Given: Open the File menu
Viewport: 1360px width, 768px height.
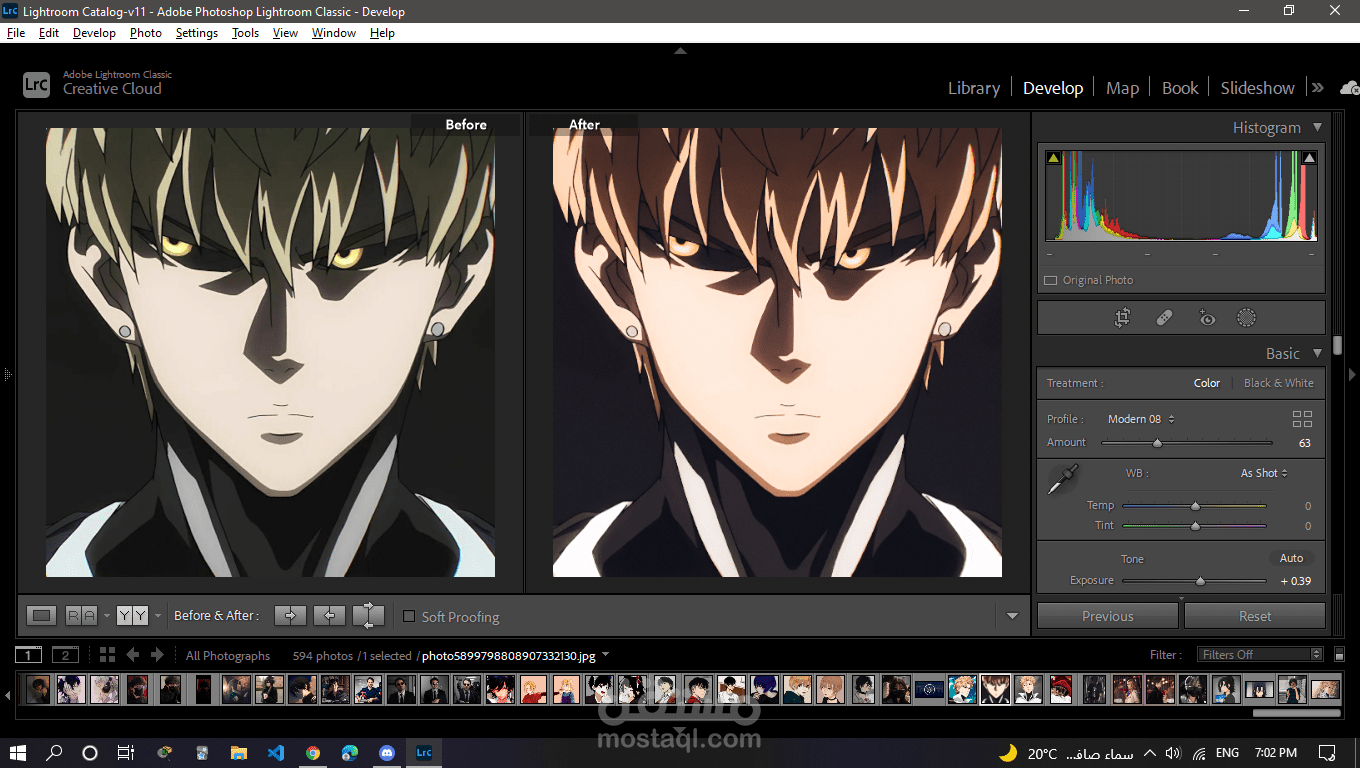Looking at the screenshot, I should tap(16, 33).
